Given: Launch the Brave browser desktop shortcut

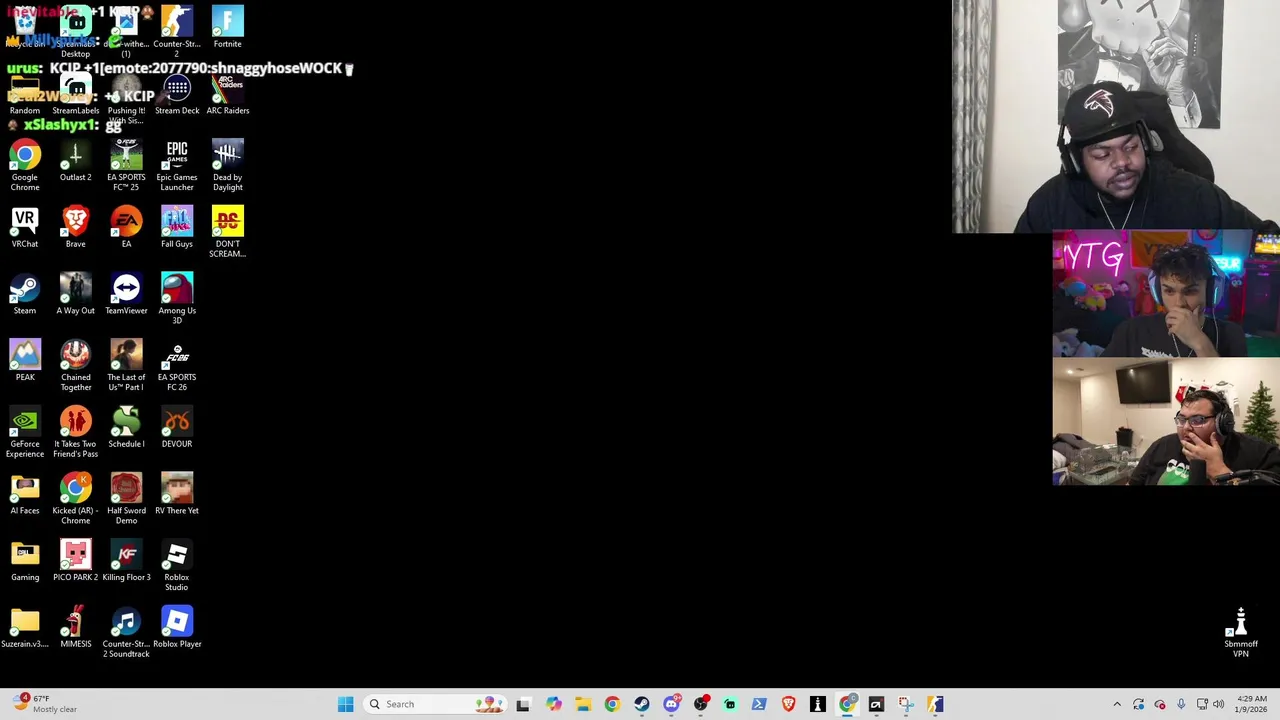Looking at the screenshot, I should pyautogui.click(x=75, y=228).
